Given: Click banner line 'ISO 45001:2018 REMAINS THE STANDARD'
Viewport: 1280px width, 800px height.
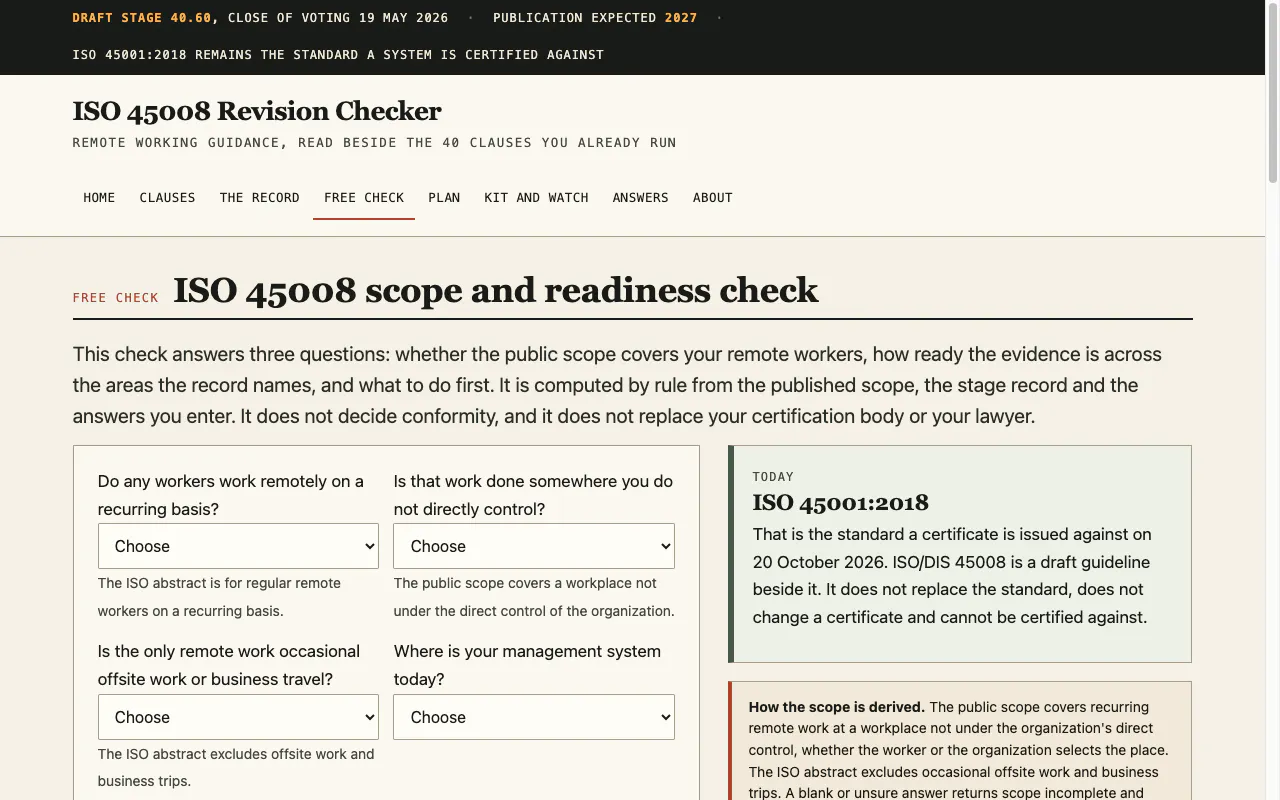Looking at the screenshot, I should (338, 55).
